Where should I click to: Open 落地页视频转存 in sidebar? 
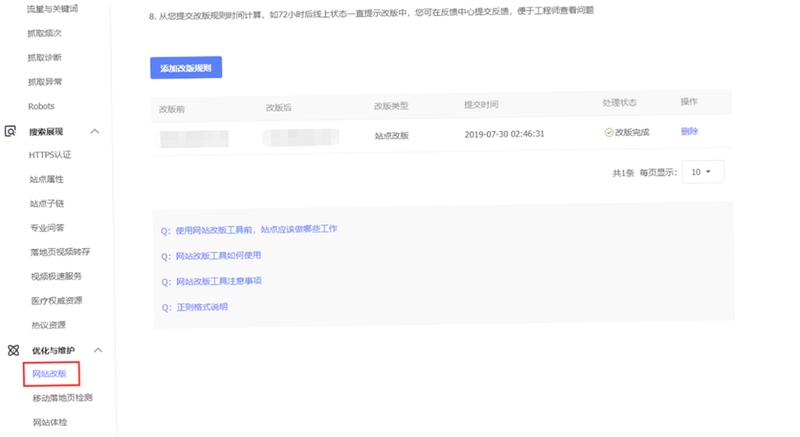(60, 252)
